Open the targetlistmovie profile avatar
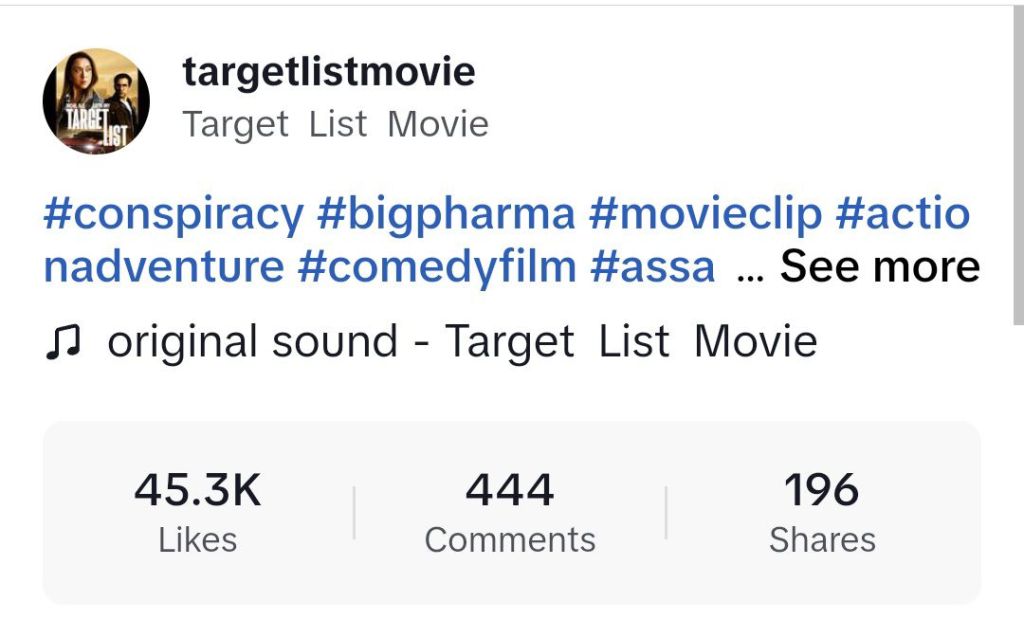 point(96,101)
